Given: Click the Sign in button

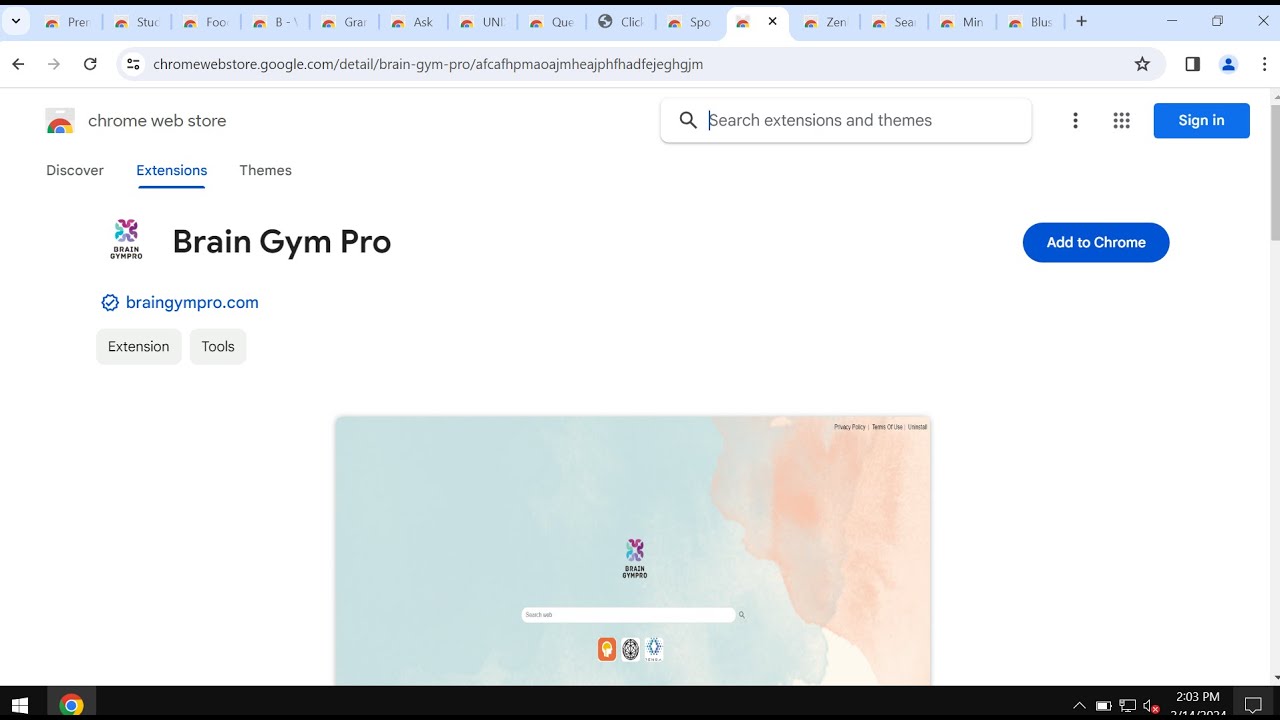Looking at the screenshot, I should (1201, 120).
